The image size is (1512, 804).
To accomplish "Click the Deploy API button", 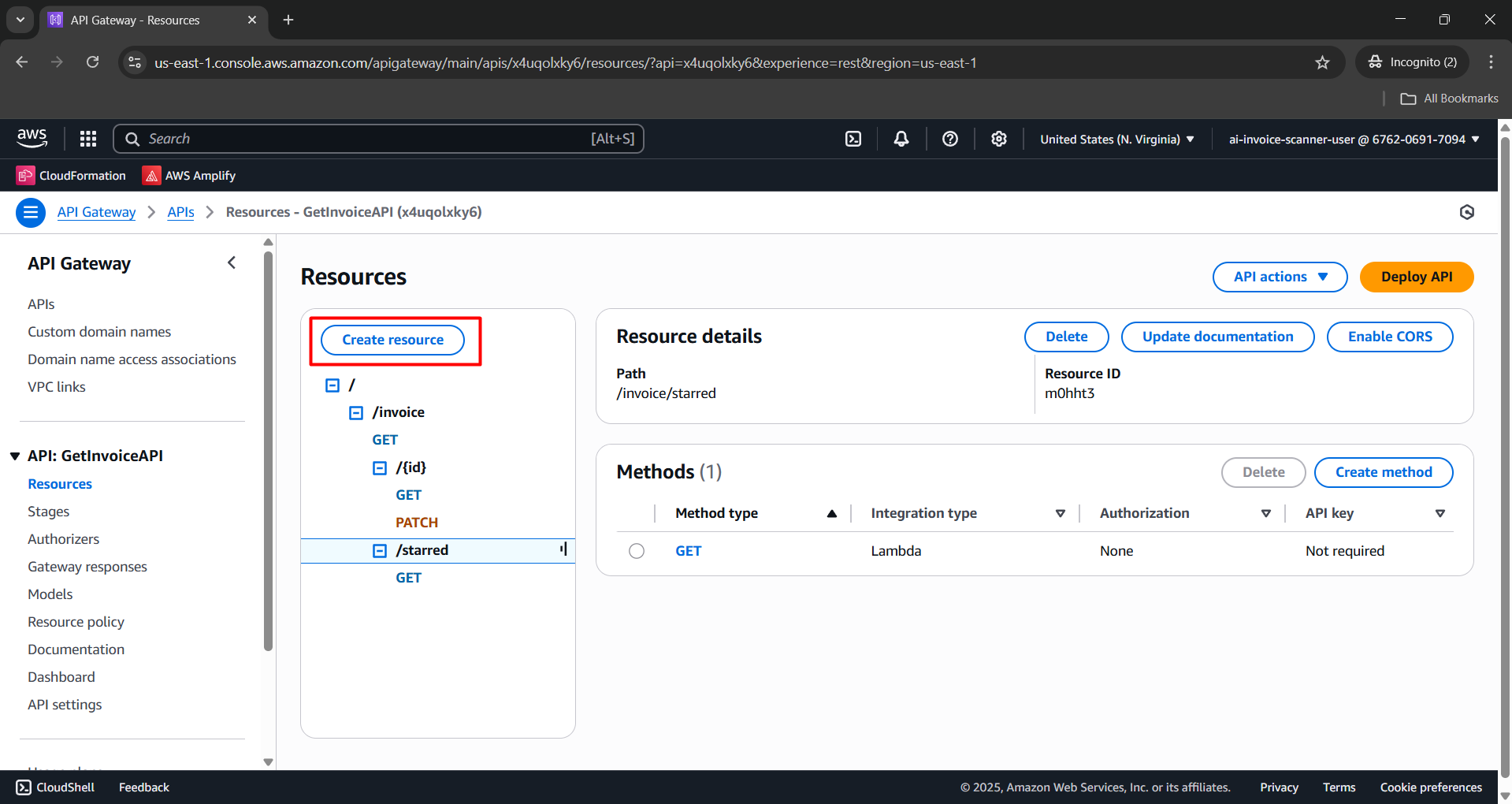I will (x=1416, y=277).
